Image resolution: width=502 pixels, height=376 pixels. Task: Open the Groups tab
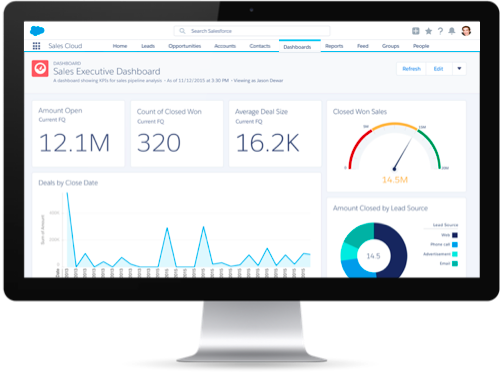click(x=391, y=46)
